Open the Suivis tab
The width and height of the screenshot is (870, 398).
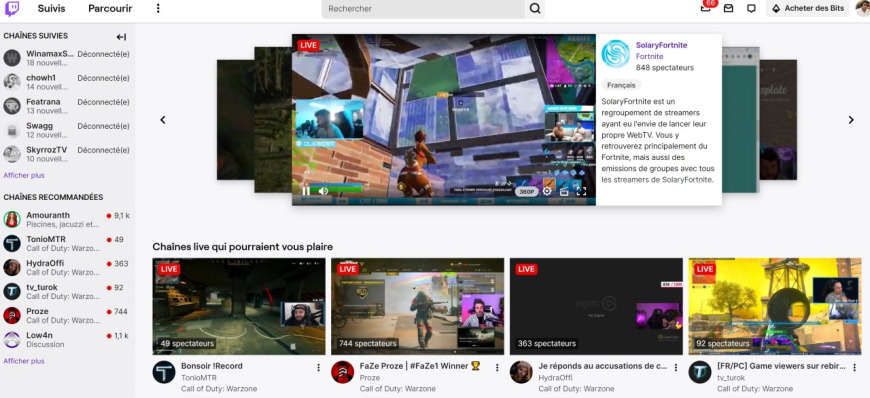click(x=52, y=8)
